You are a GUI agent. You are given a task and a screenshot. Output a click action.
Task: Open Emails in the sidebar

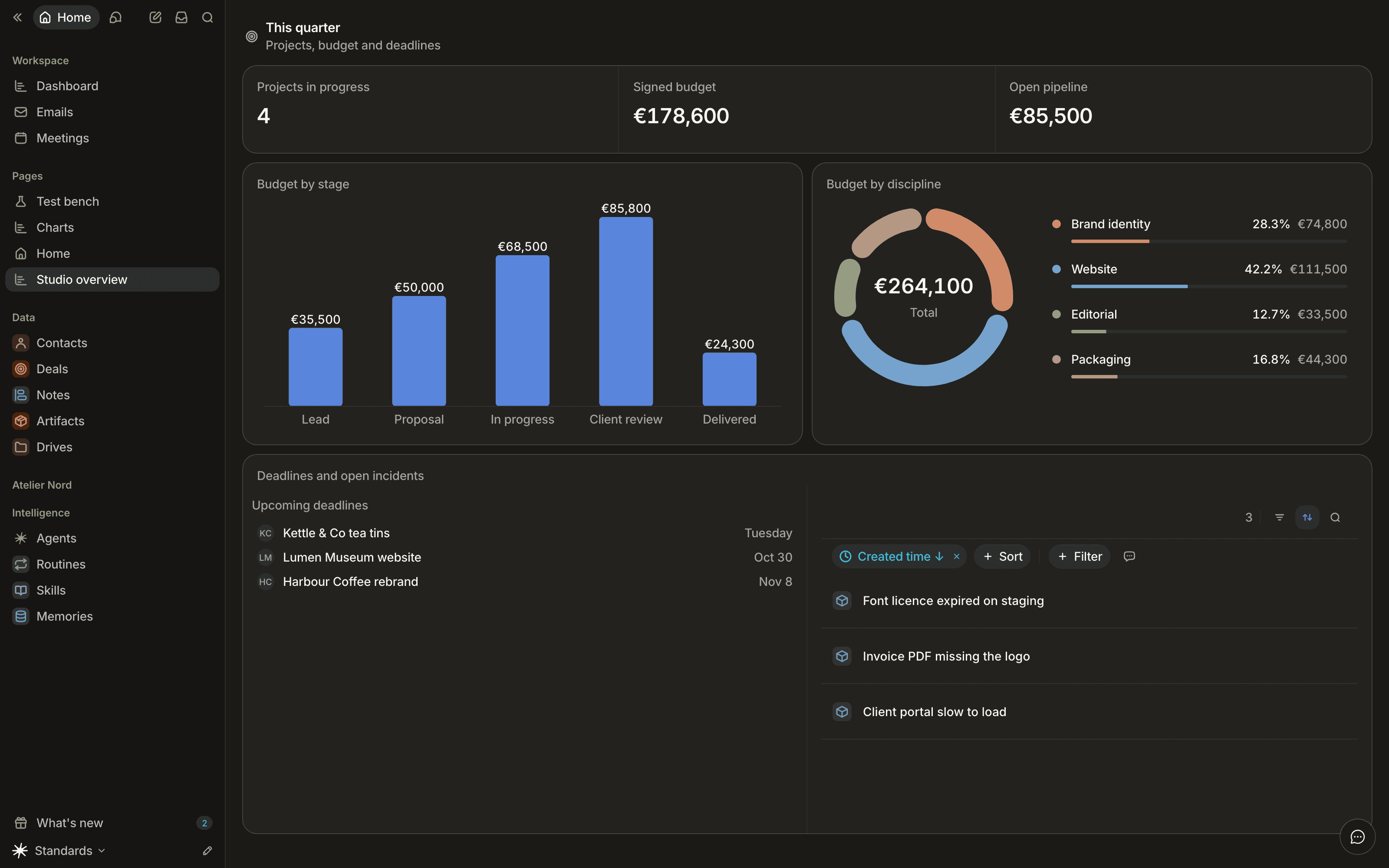112,112
